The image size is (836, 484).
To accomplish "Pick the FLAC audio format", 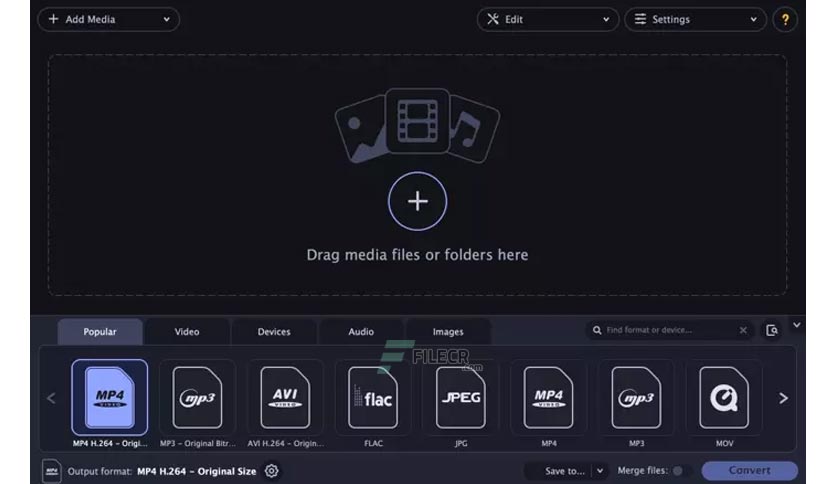I will pyautogui.click(x=373, y=398).
